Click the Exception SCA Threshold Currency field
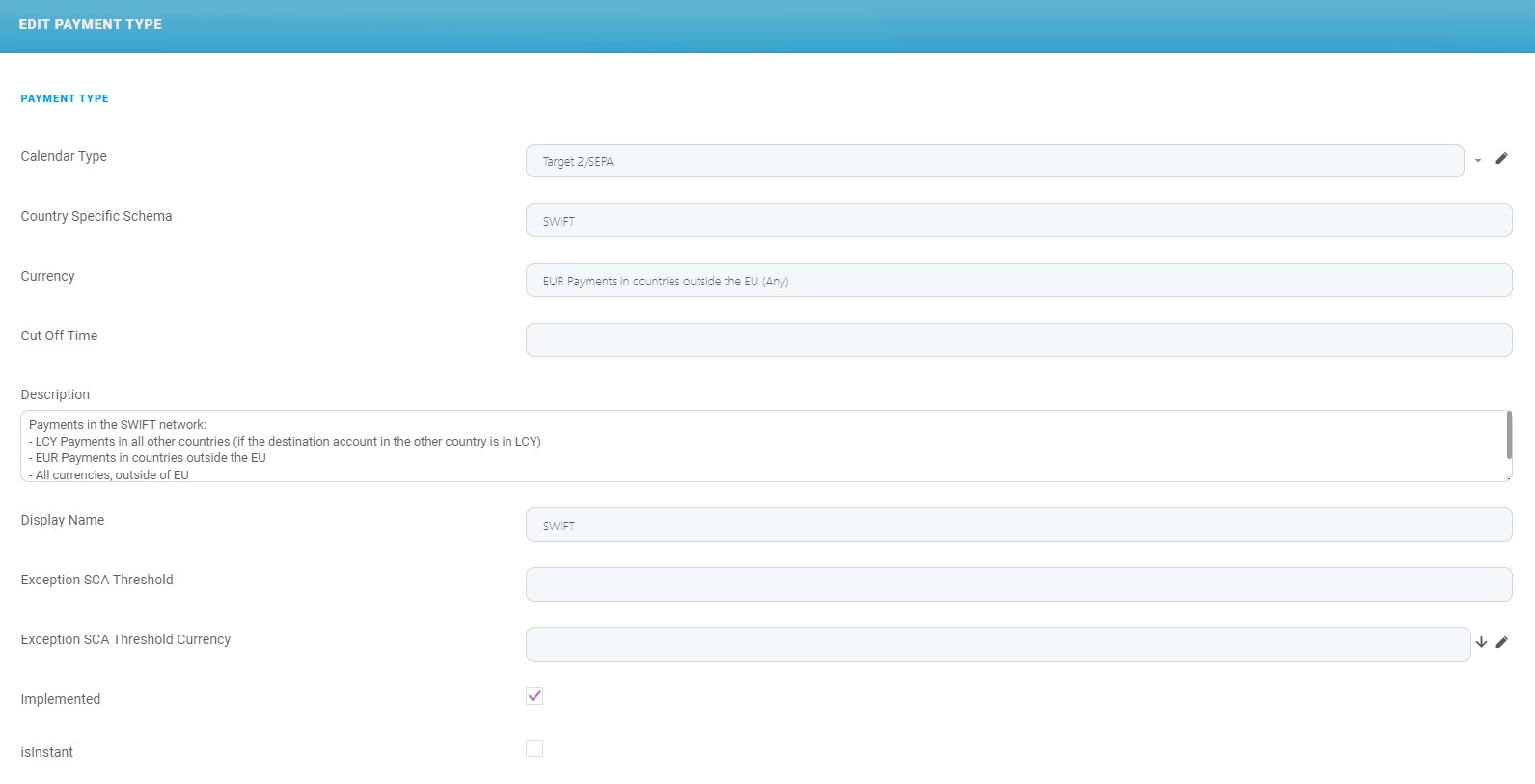The width and height of the screenshot is (1535, 784). pyautogui.click(x=997, y=644)
